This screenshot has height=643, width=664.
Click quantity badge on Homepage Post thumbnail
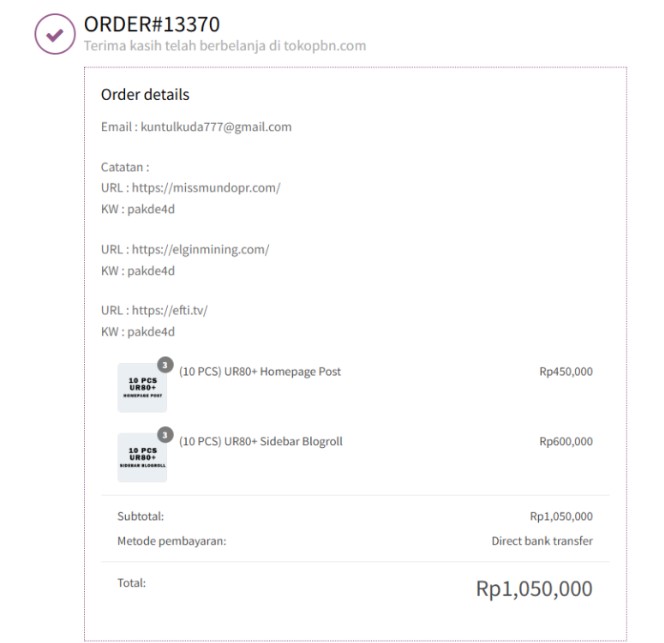tap(165, 365)
